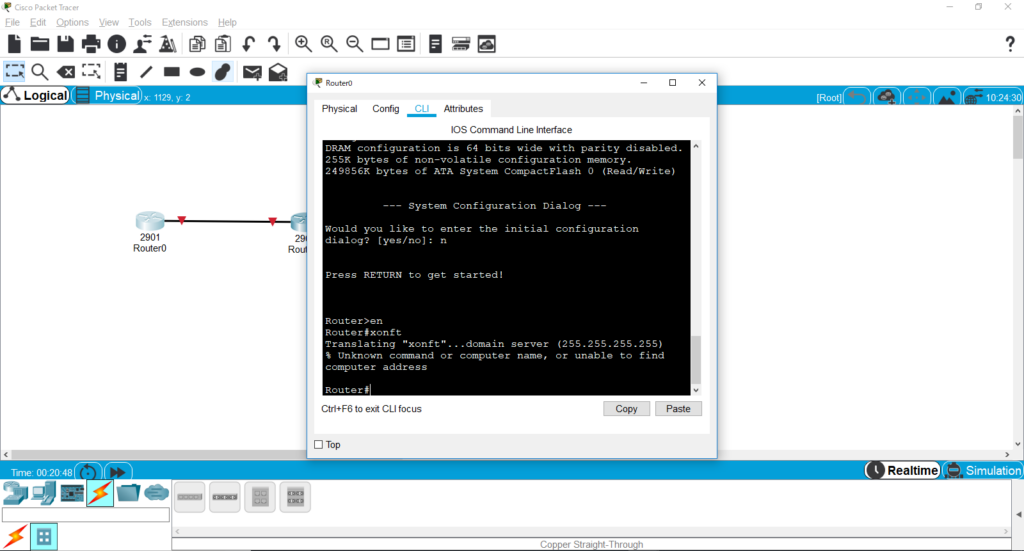Add a Complex PDU open envelope
This screenshot has width=1024, height=551.
[278, 71]
